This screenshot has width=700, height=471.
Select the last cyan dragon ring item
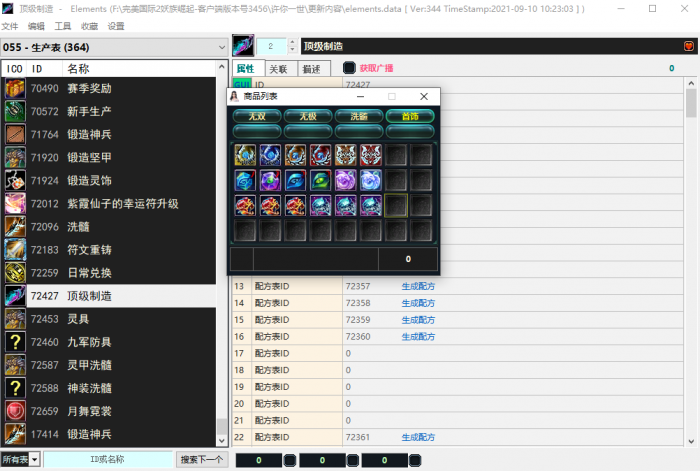click(371, 205)
